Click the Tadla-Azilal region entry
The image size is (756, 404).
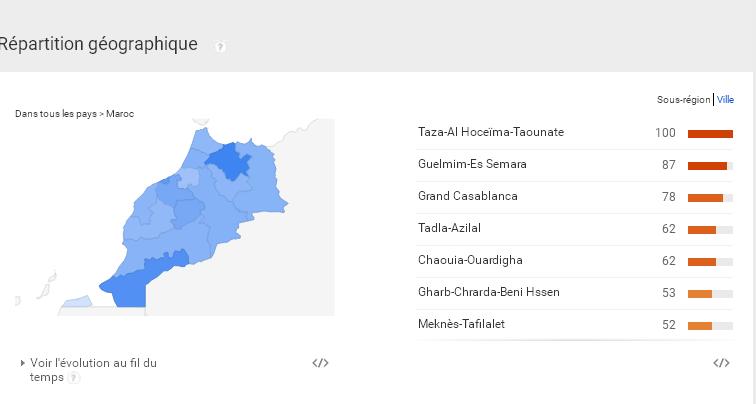(x=449, y=228)
